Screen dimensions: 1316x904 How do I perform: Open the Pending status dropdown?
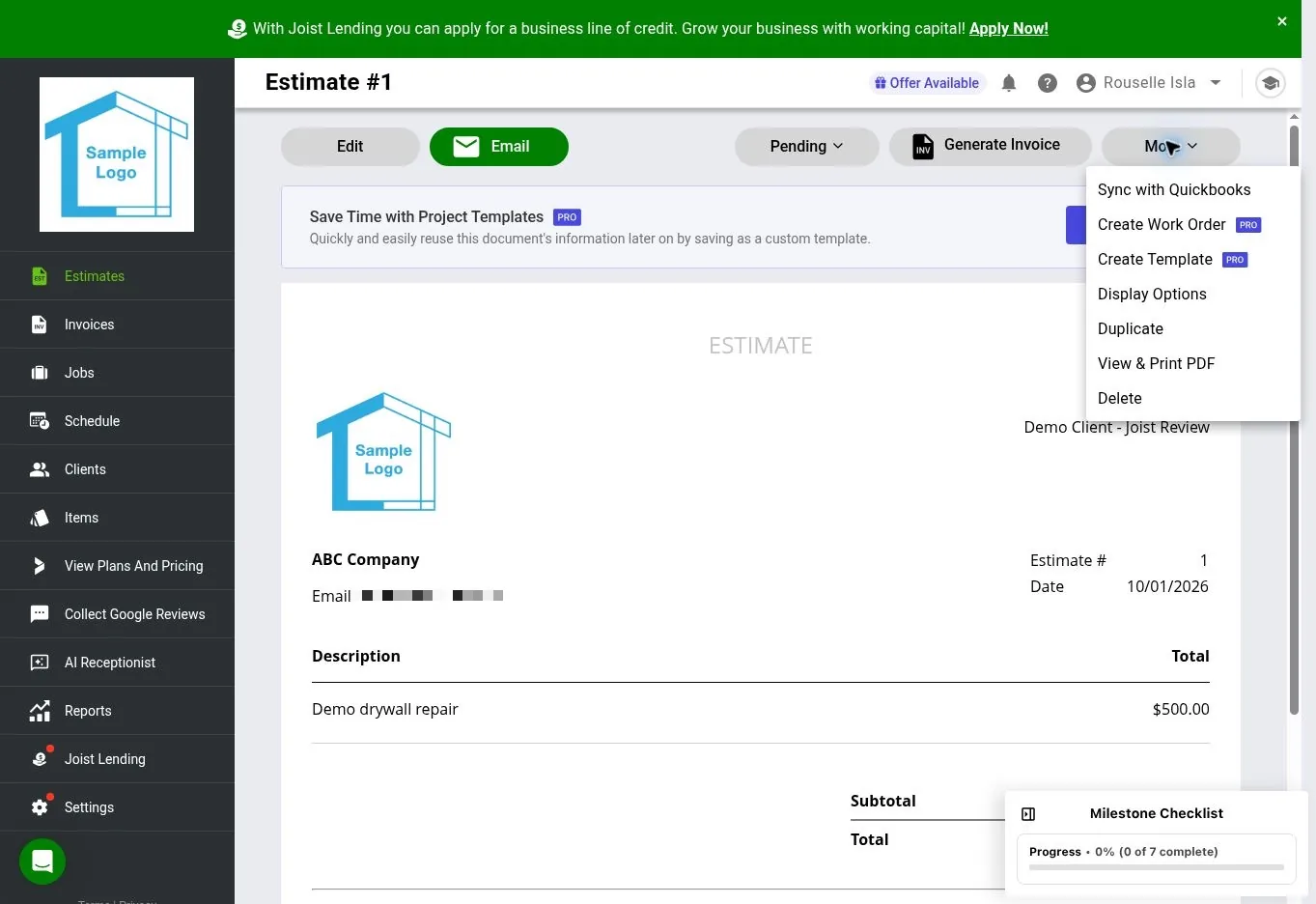806,147
